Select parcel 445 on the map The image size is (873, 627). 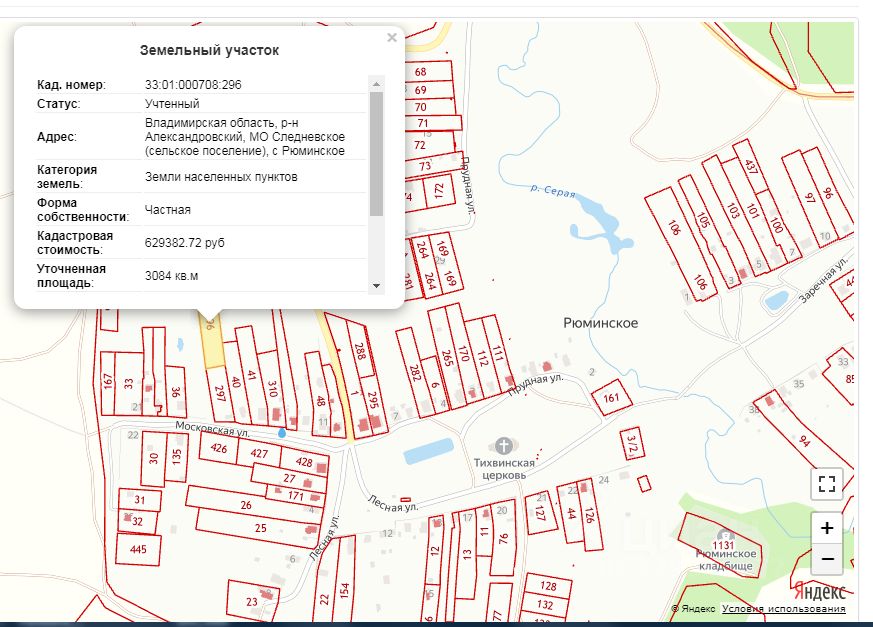(138, 550)
